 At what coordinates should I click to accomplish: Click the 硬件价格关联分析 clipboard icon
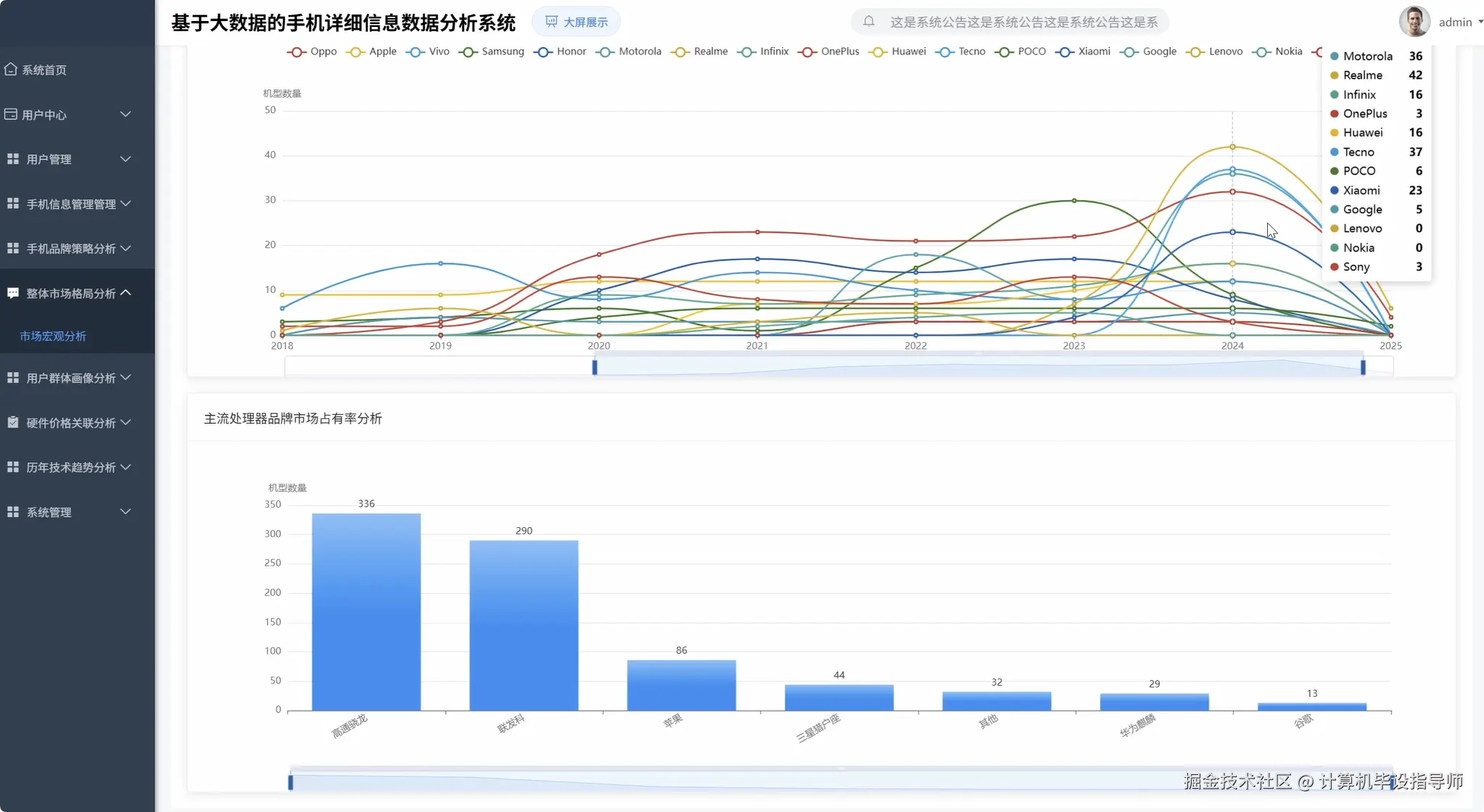pos(13,423)
